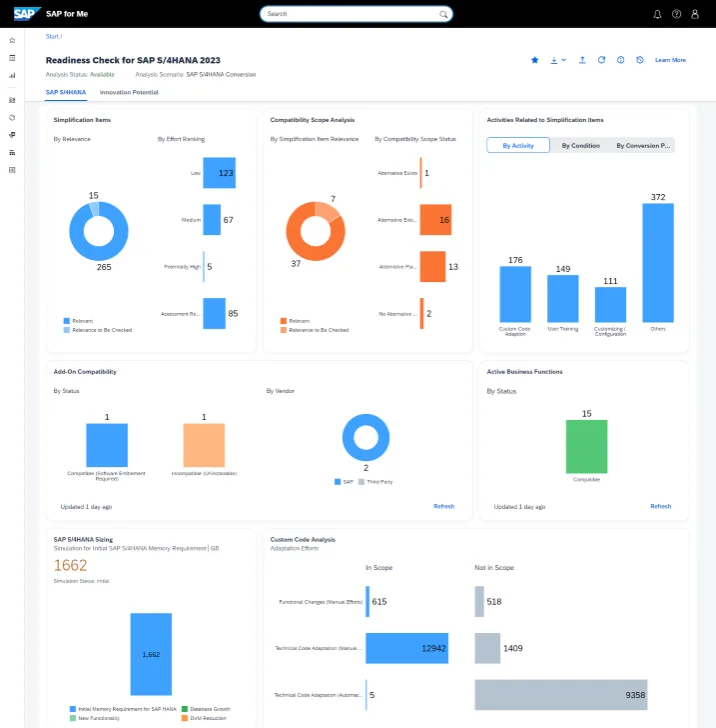Image resolution: width=716 pixels, height=728 pixels.
Task: Select the By Activity segment
Action: (518, 145)
